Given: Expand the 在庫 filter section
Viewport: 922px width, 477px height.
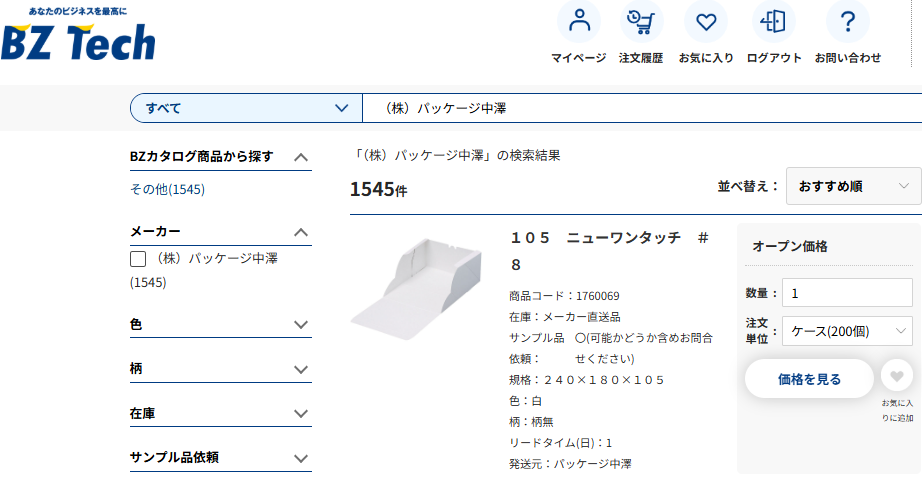Looking at the screenshot, I should click(300, 414).
